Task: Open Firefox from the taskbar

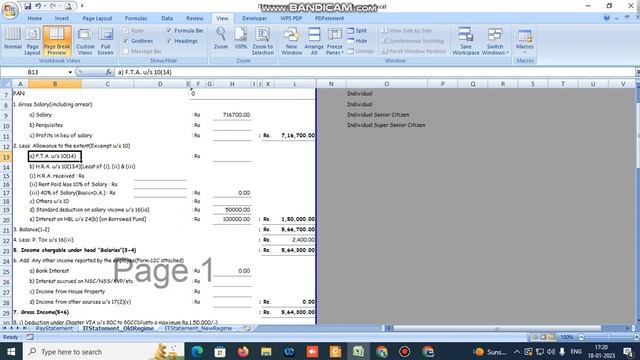Action: click(x=243, y=351)
